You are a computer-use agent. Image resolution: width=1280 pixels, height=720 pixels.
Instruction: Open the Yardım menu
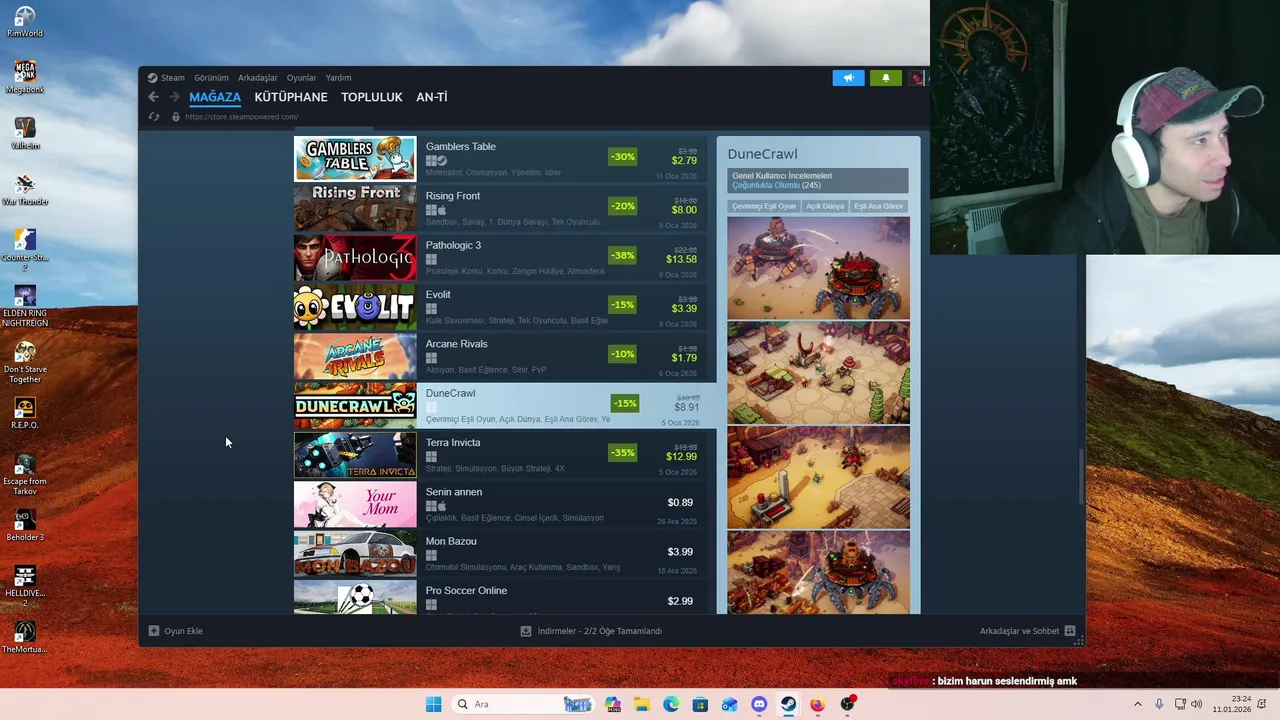(x=338, y=78)
